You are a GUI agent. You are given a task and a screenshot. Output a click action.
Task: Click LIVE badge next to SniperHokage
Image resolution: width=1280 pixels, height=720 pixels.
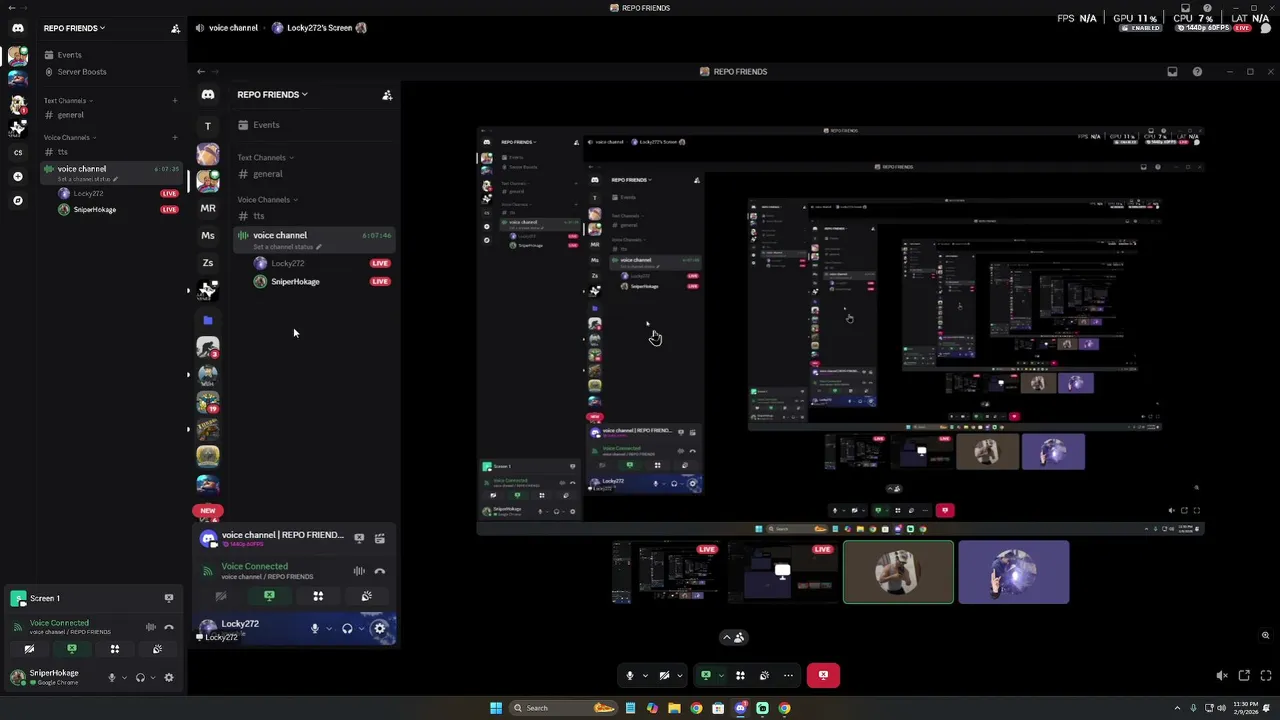tap(169, 210)
